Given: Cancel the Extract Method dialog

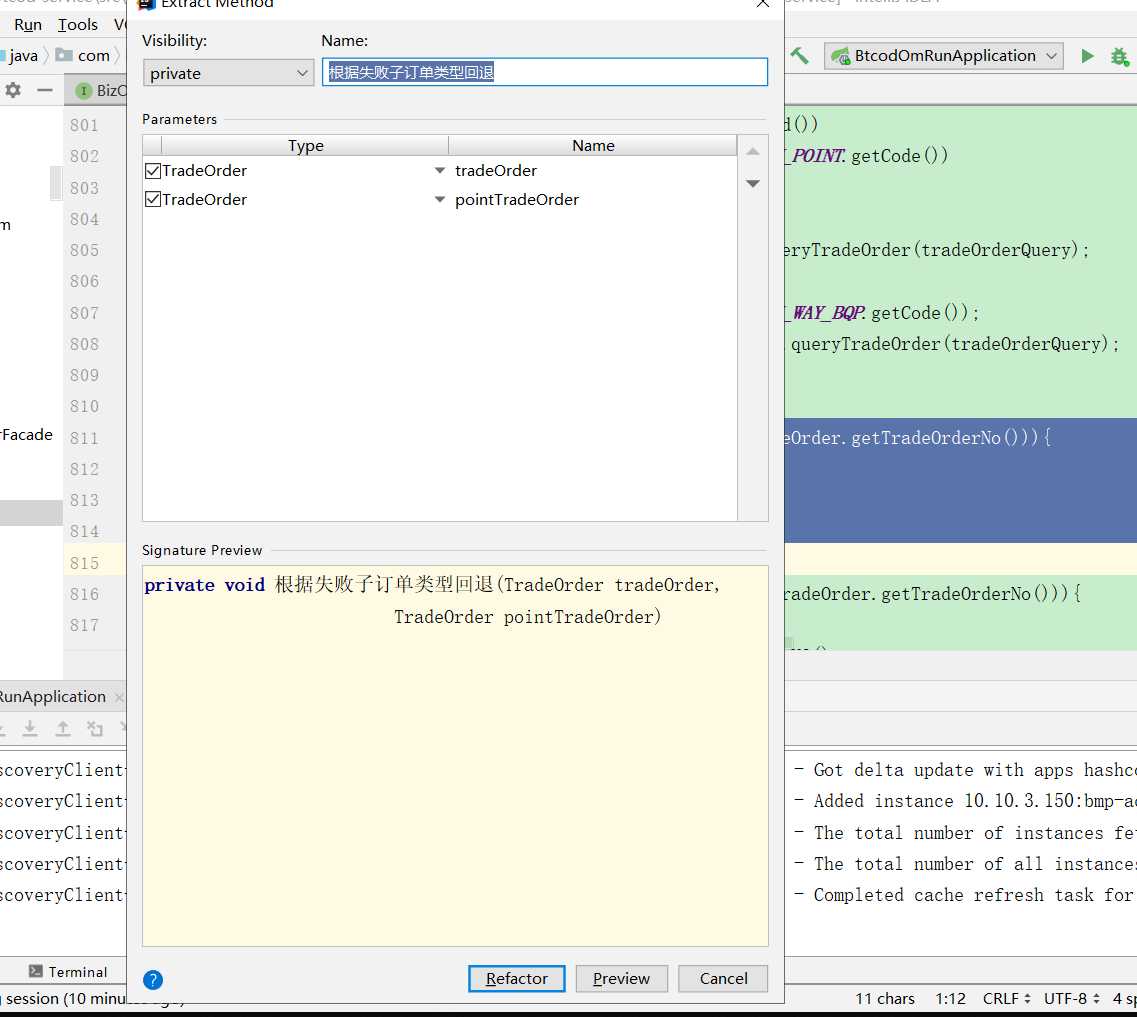Looking at the screenshot, I should (723, 978).
